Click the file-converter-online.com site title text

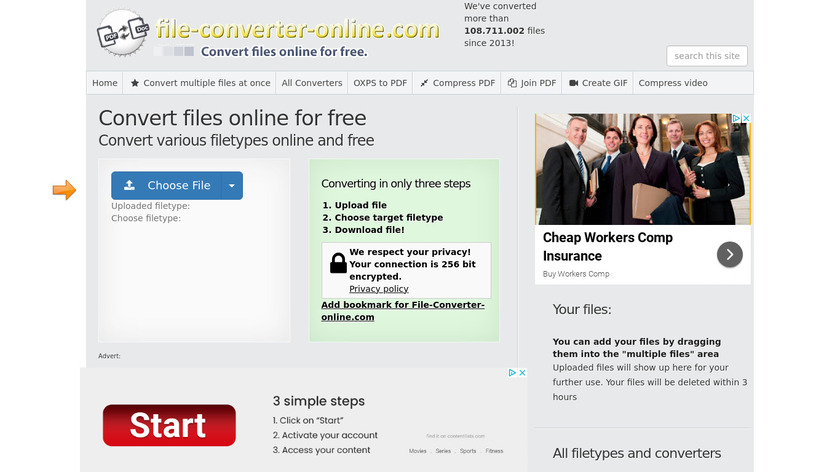[297, 29]
